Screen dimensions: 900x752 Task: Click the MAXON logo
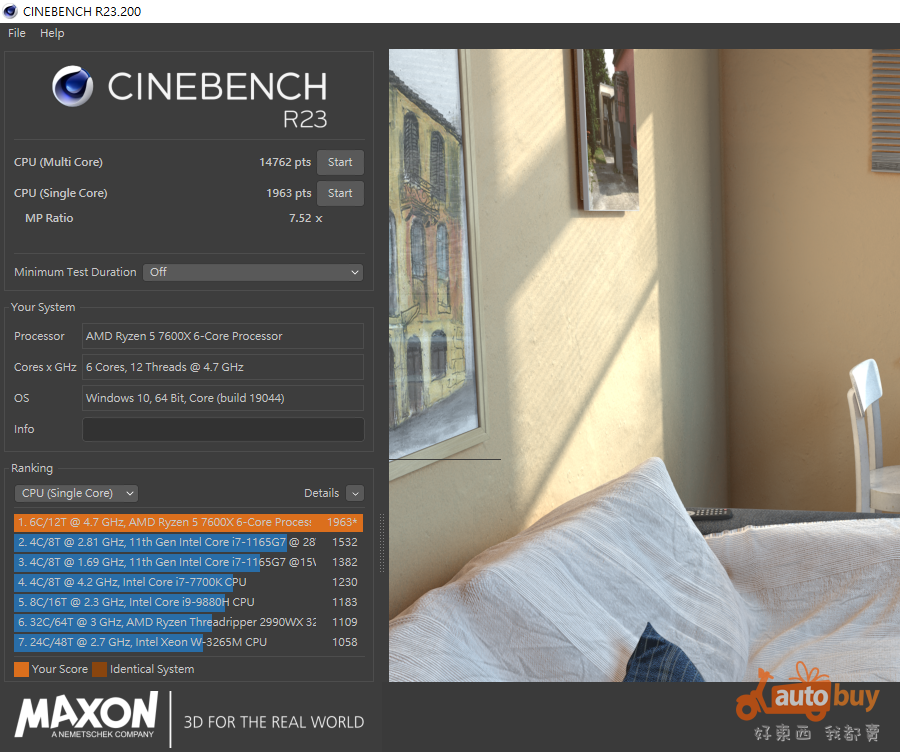pyautogui.click(x=87, y=715)
